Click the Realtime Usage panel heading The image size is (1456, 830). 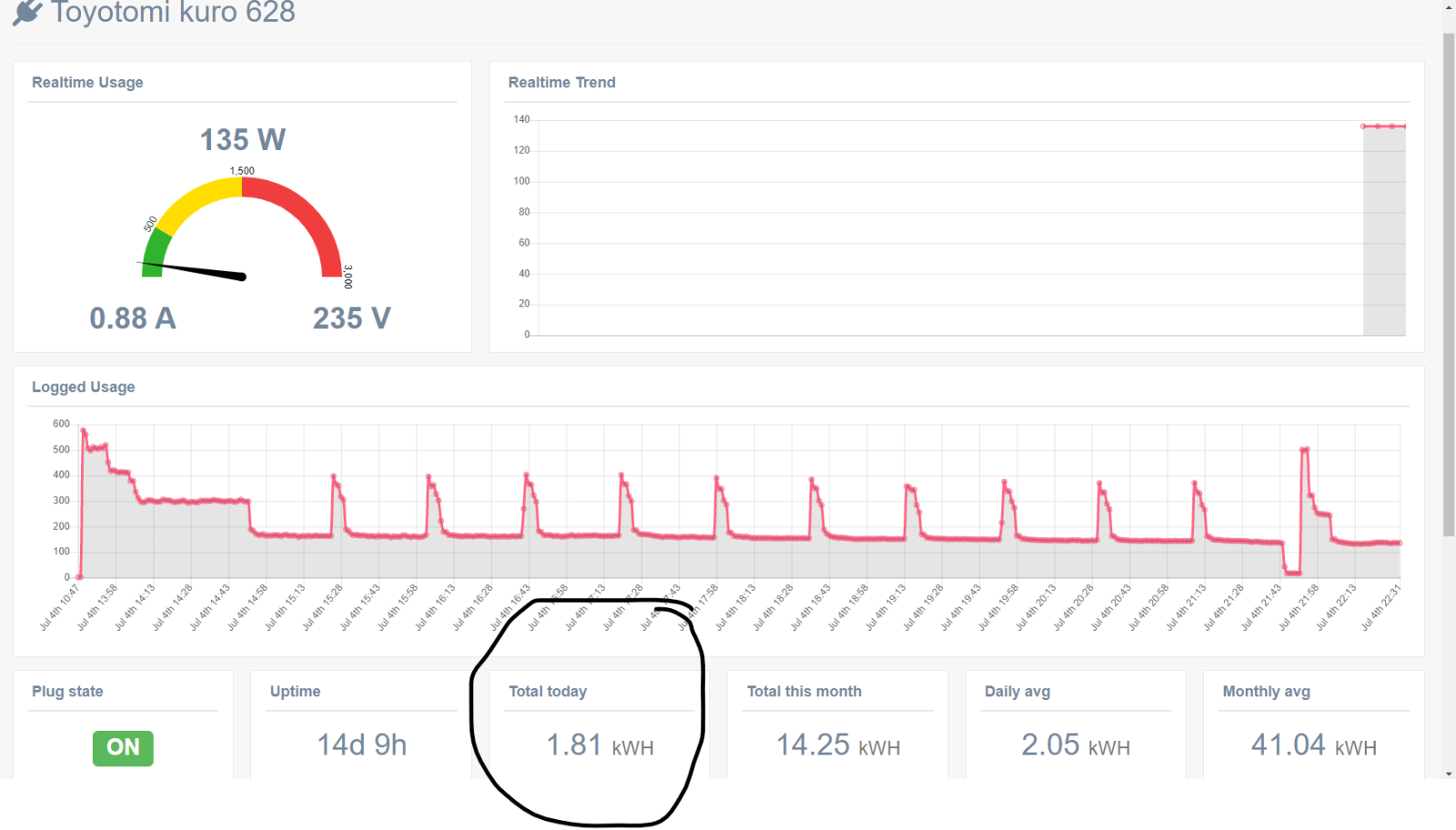click(87, 83)
